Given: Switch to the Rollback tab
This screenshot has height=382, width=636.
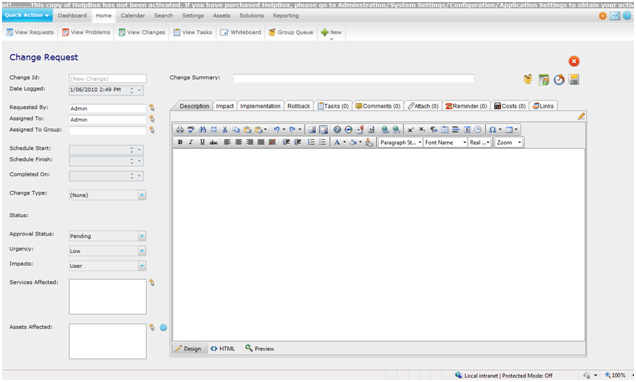Looking at the screenshot, I should pos(299,106).
